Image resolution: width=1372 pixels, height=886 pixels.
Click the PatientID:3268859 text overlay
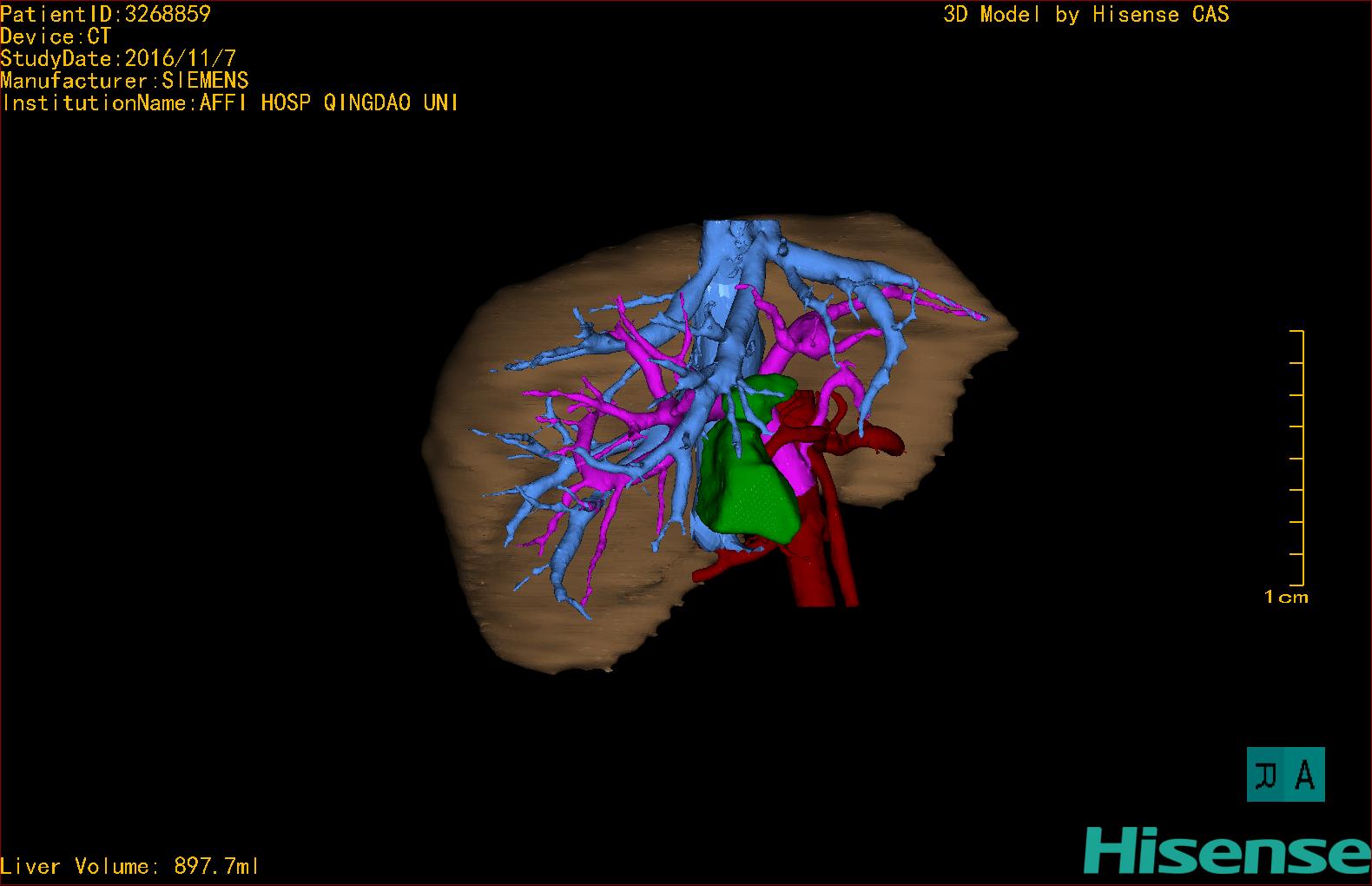(x=106, y=14)
